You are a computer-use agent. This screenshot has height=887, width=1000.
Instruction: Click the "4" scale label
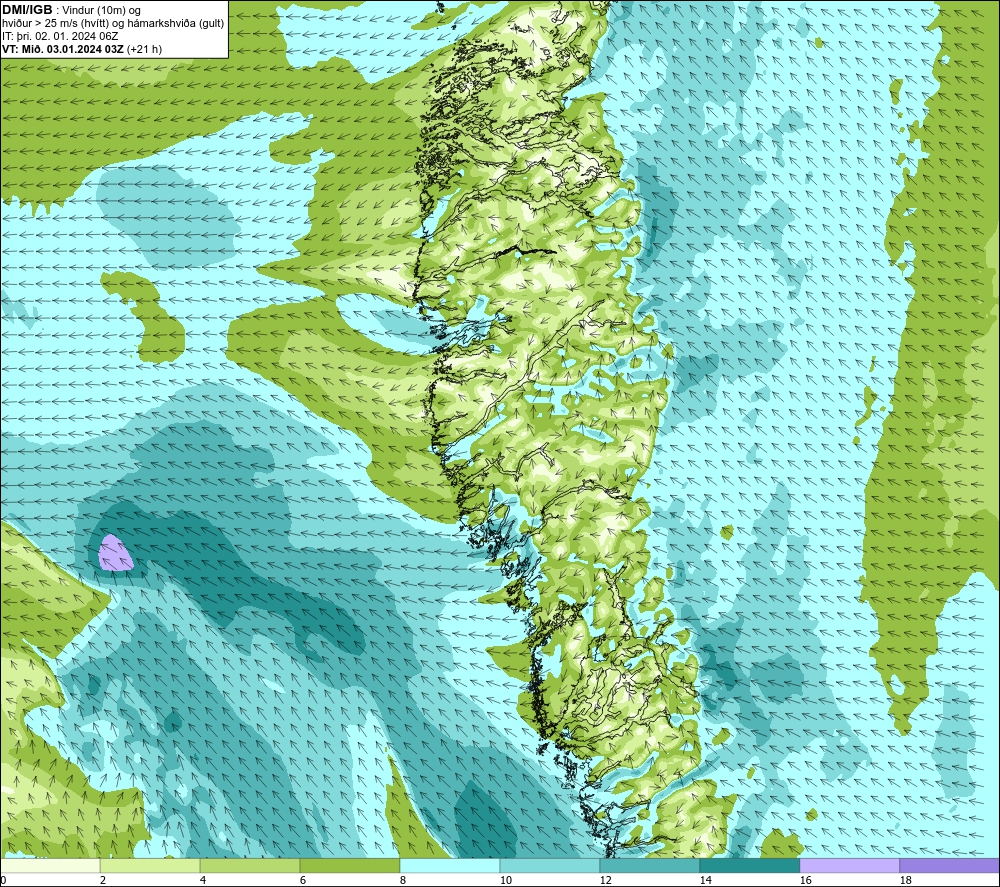pos(203,881)
